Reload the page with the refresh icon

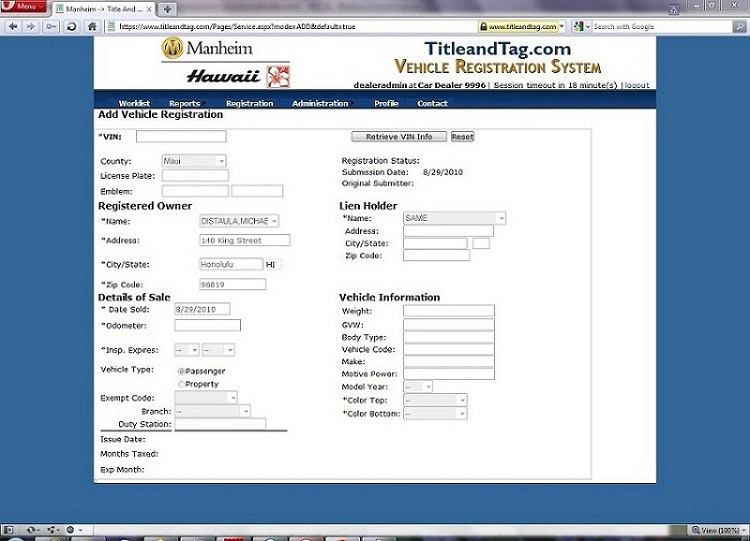72,26
